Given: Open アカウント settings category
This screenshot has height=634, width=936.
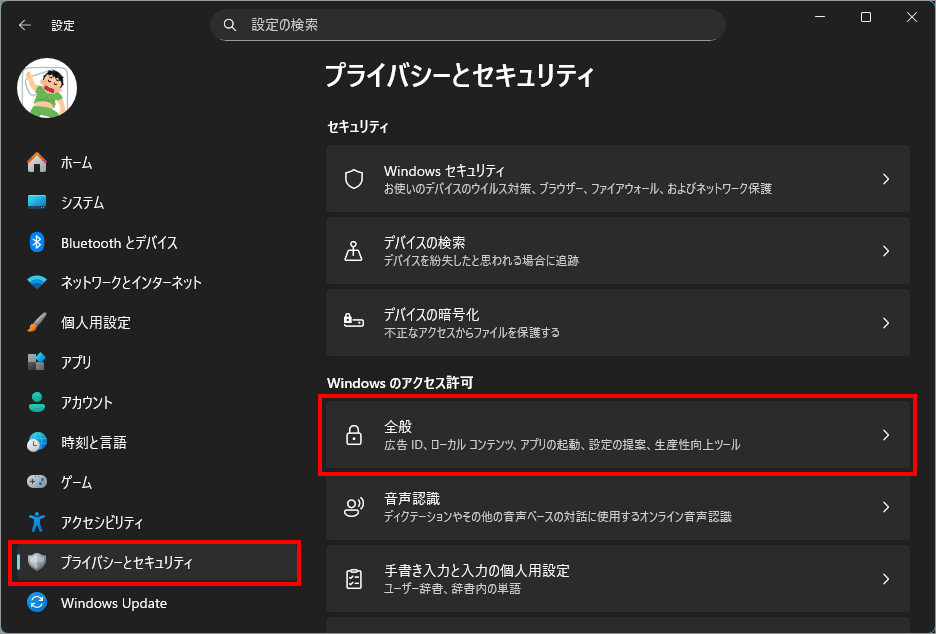Looking at the screenshot, I should tap(86, 402).
